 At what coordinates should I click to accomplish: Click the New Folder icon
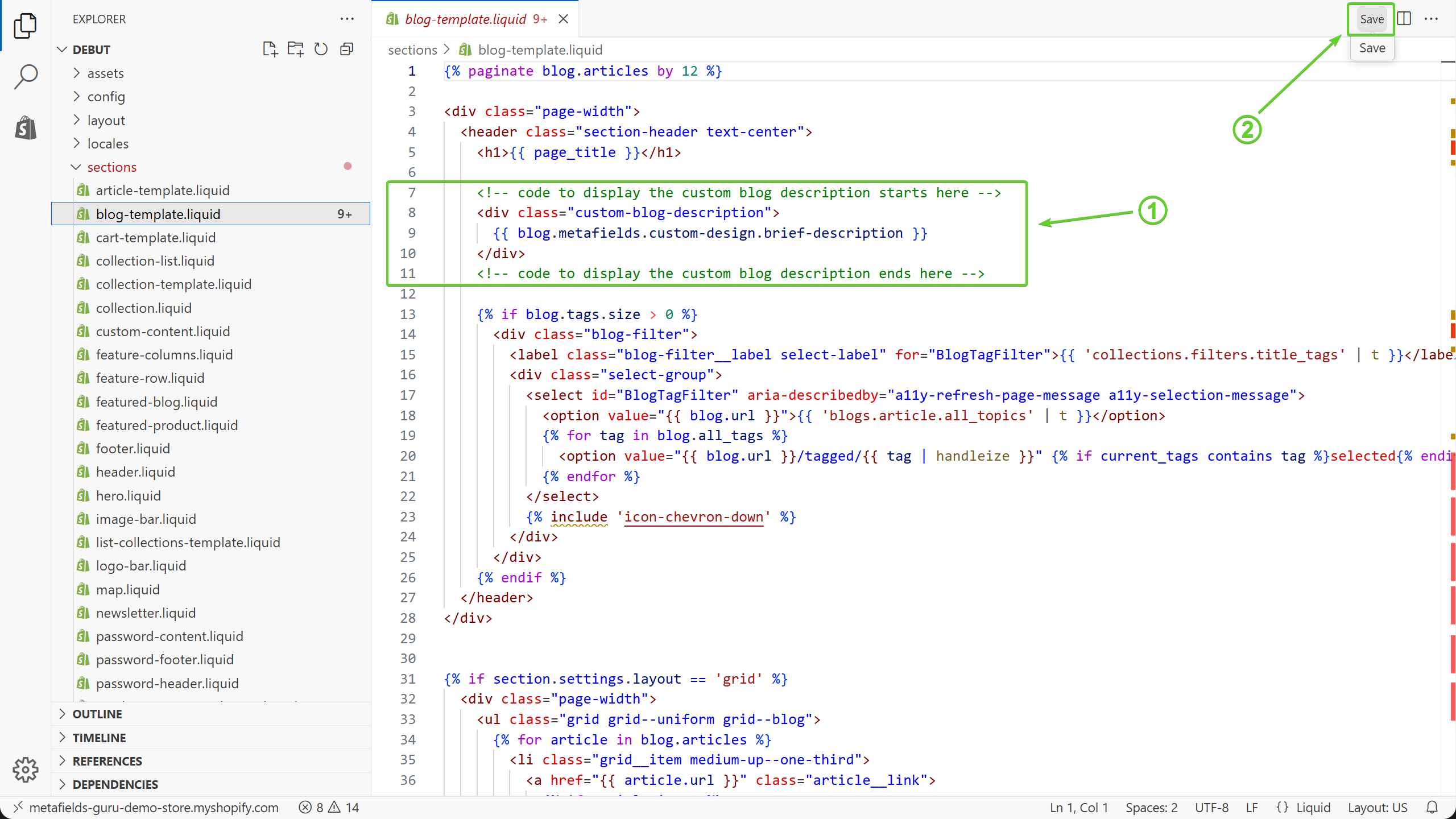click(295, 49)
